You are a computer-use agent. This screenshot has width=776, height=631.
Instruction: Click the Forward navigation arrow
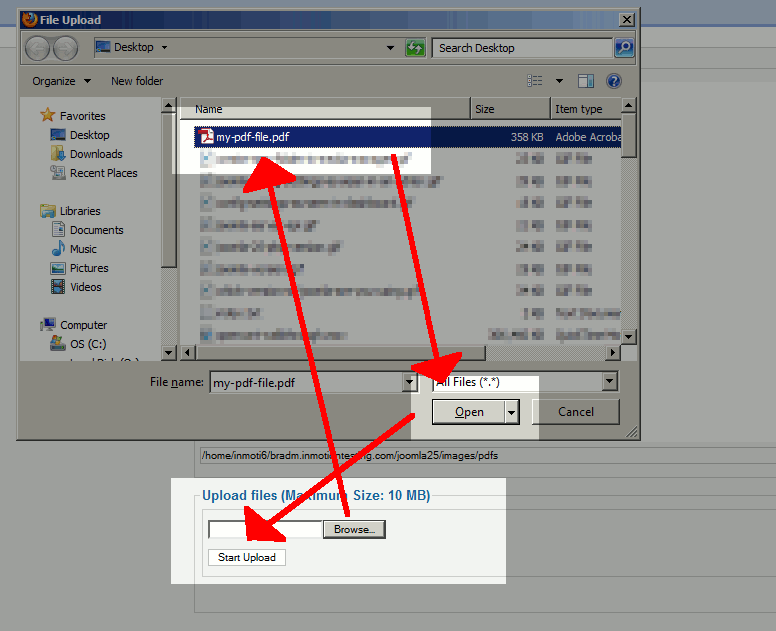pos(65,49)
